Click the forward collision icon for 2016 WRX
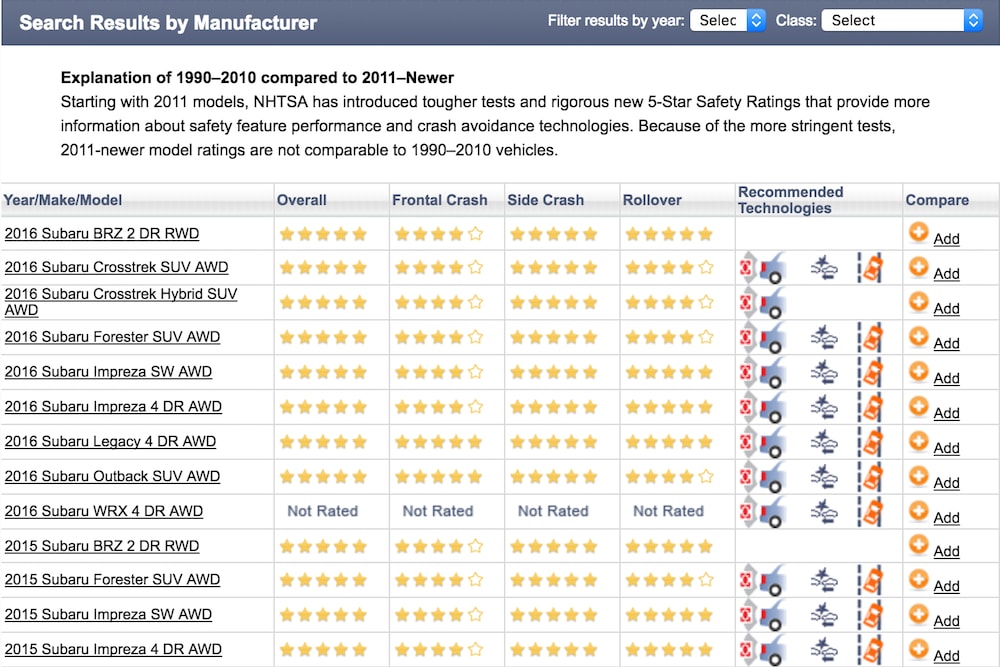The height and width of the screenshot is (667, 1000). tap(824, 512)
